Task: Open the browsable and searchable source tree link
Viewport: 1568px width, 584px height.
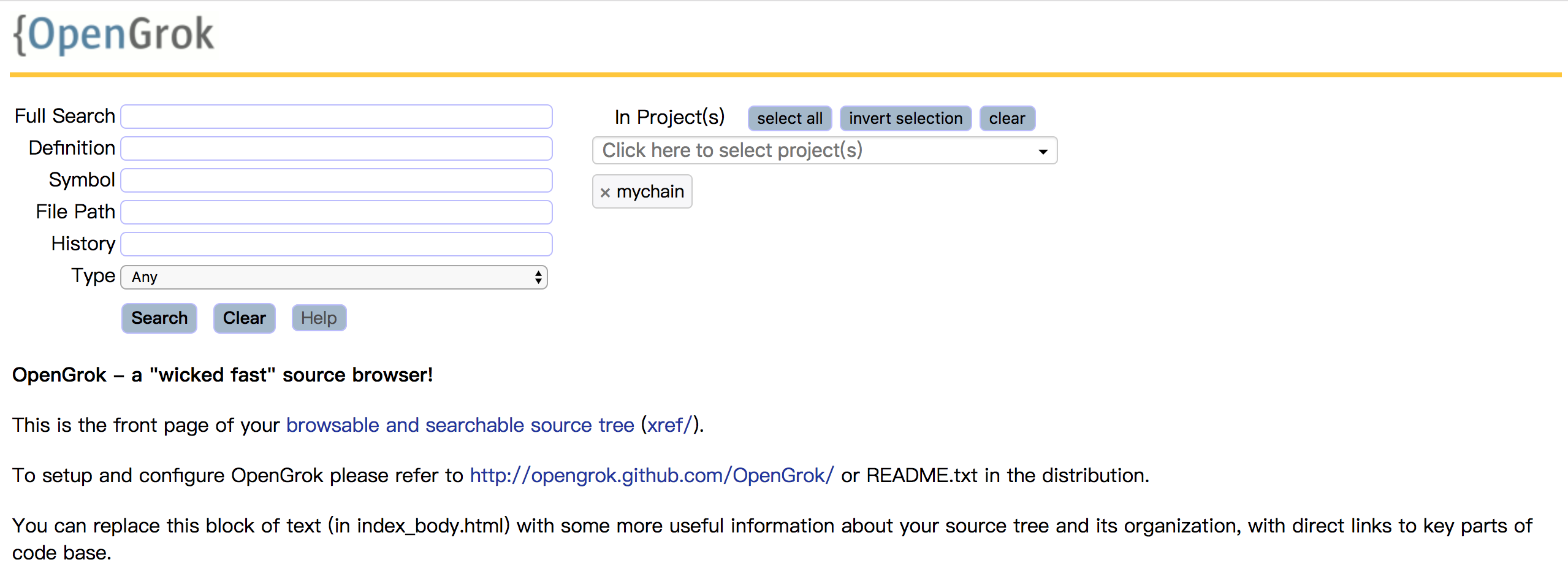Action: pyautogui.click(x=460, y=425)
